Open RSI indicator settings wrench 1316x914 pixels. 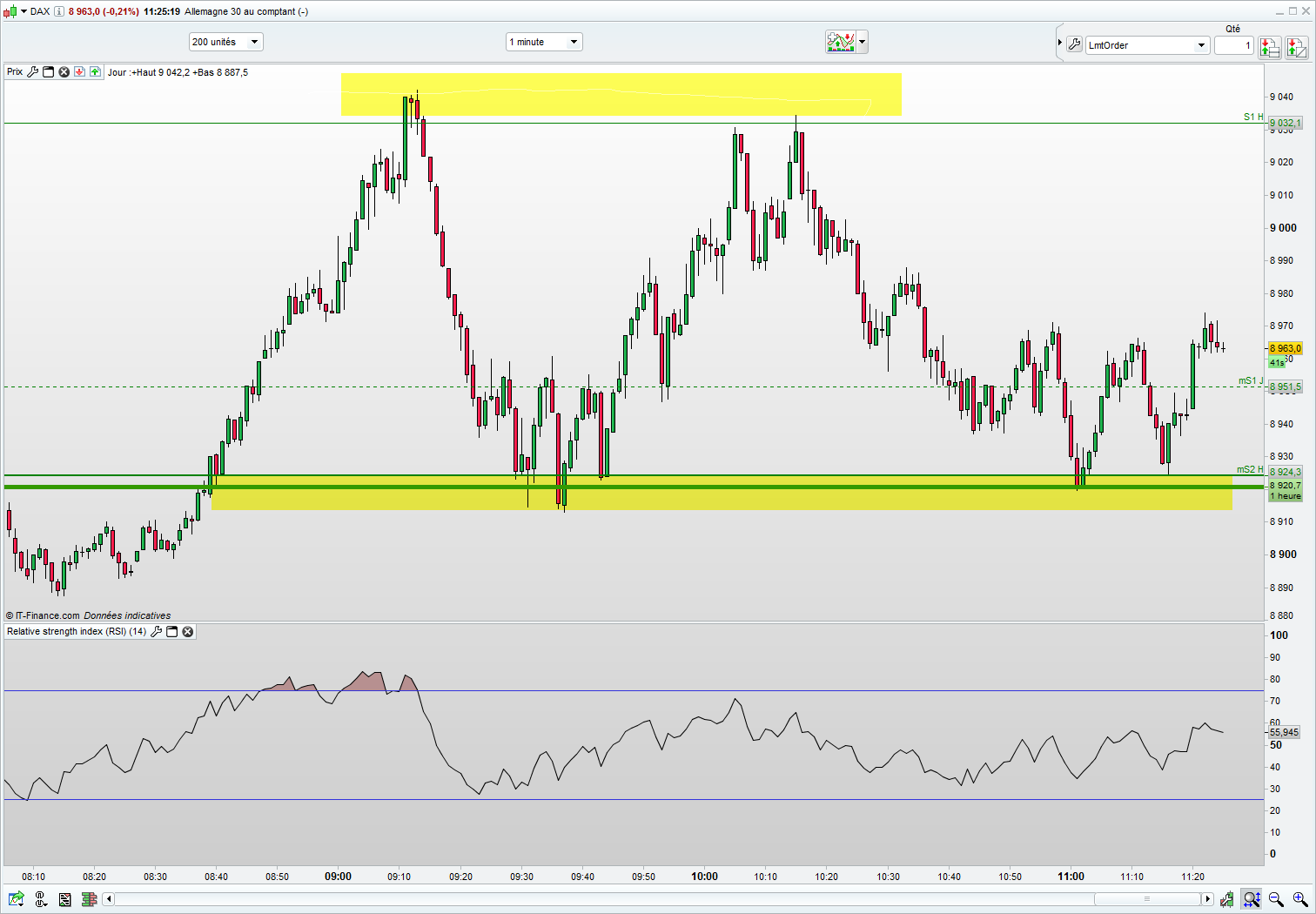click(157, 631)
